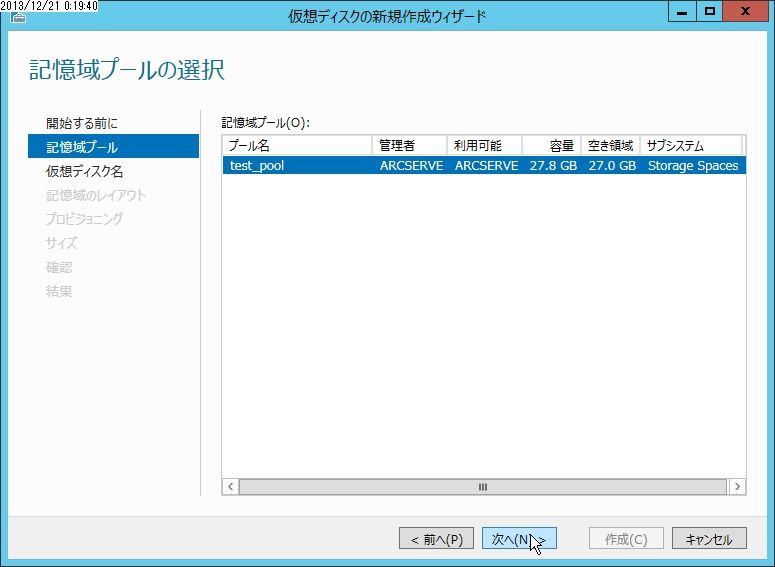775x567 pixels.
Task: Select the test_pool row name
Action: click(257, 165)
